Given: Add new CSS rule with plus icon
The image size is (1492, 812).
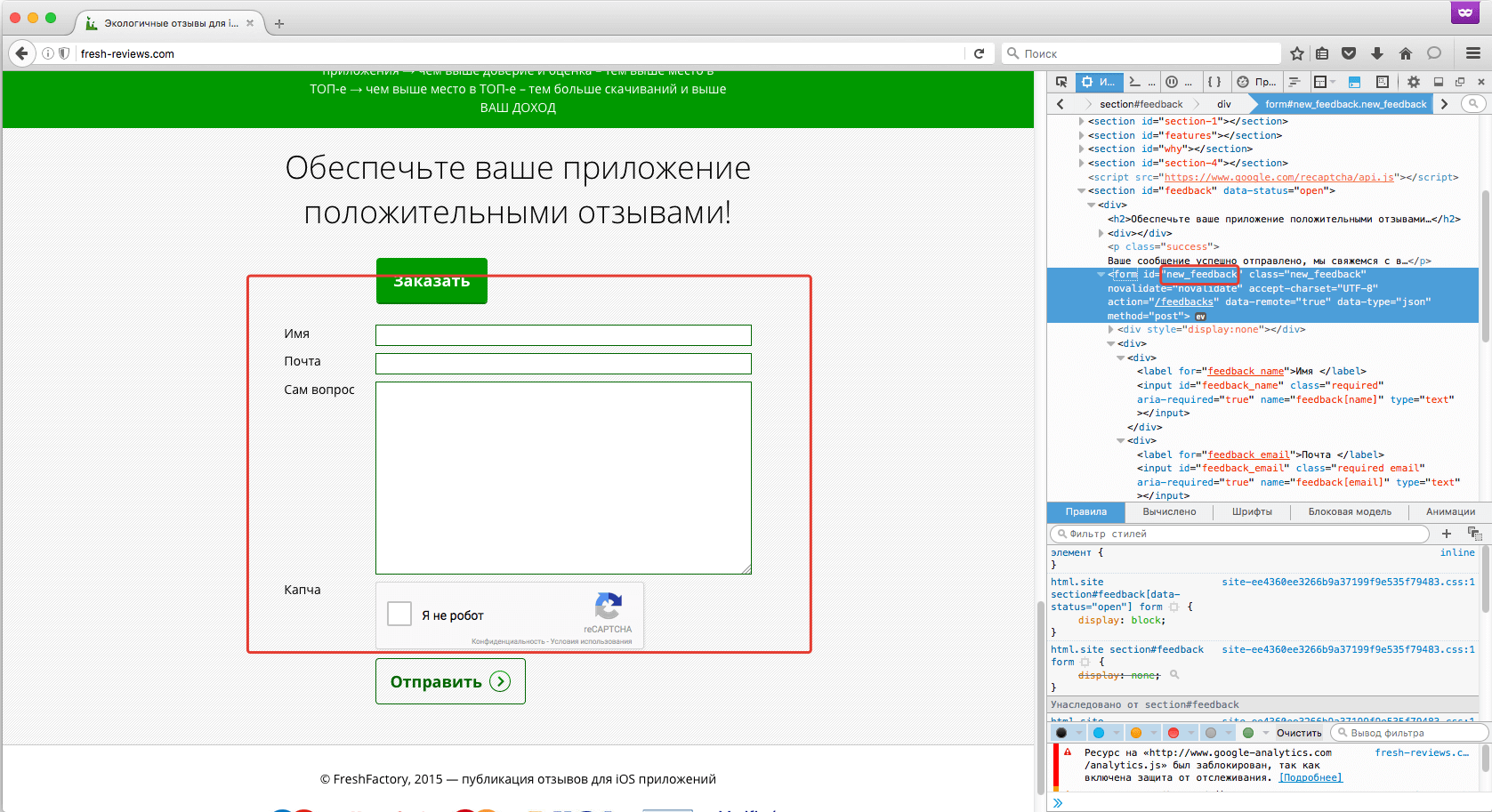Looking at the screenshot, I should click(1447, 534).
